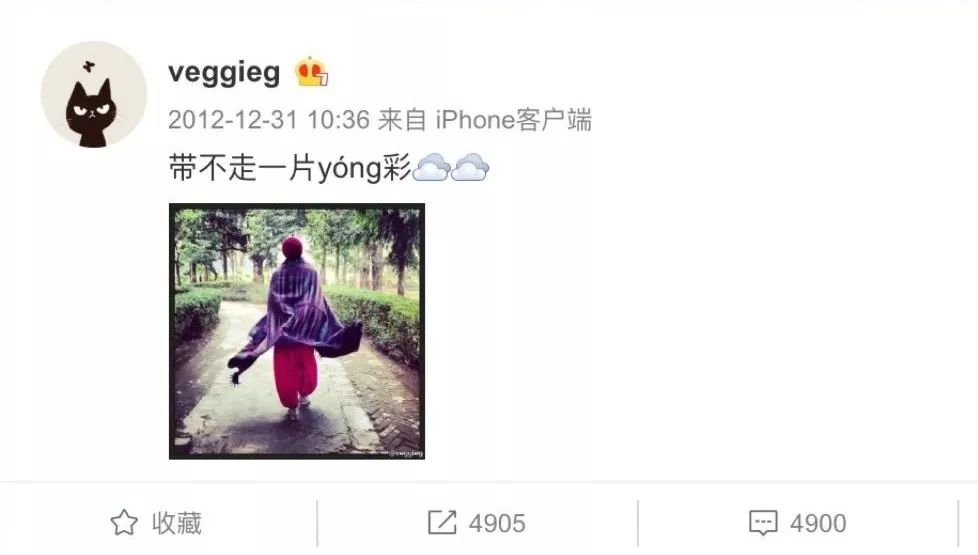Click the crown membership badge icon
The width and height of the screenshot is (978, 555).
pyautogui.click(x=312, y=72)
